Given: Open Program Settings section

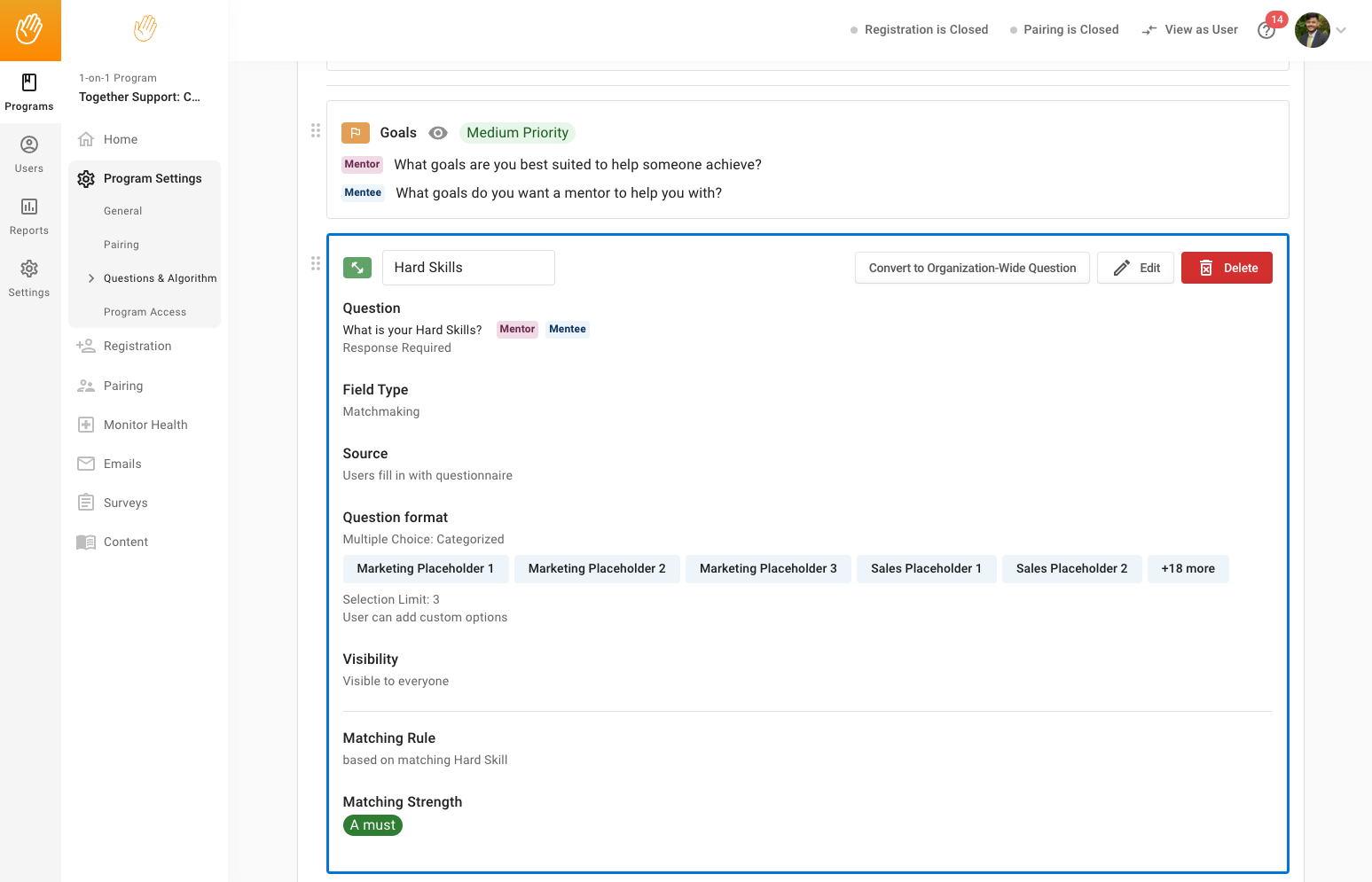Looking at the screenshot, I should coord(145,178).
